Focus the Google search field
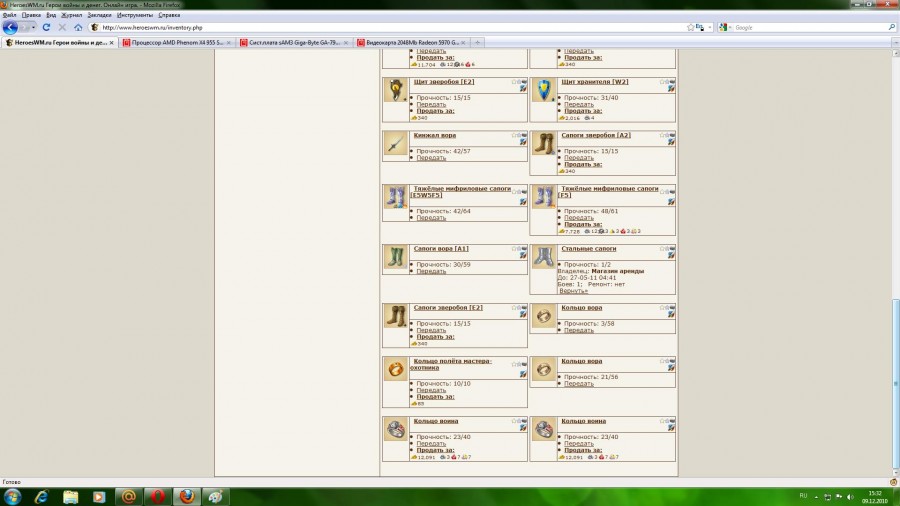 (x=809, y=28)
